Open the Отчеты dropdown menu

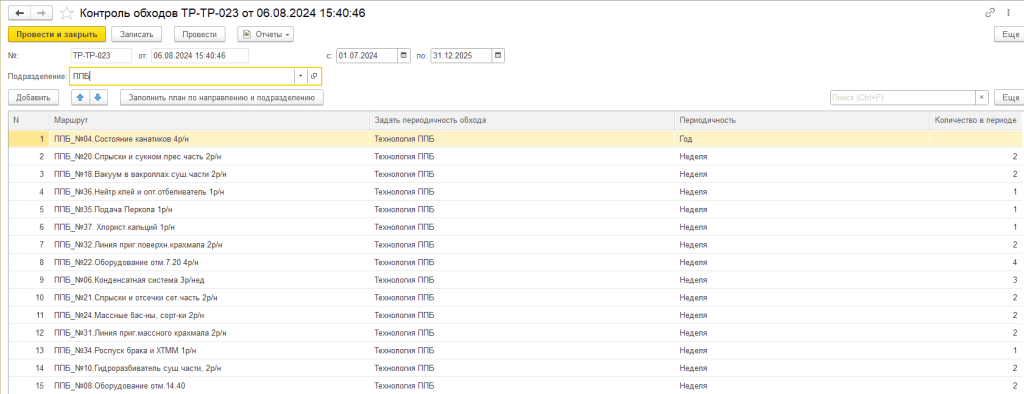[265, 34]
